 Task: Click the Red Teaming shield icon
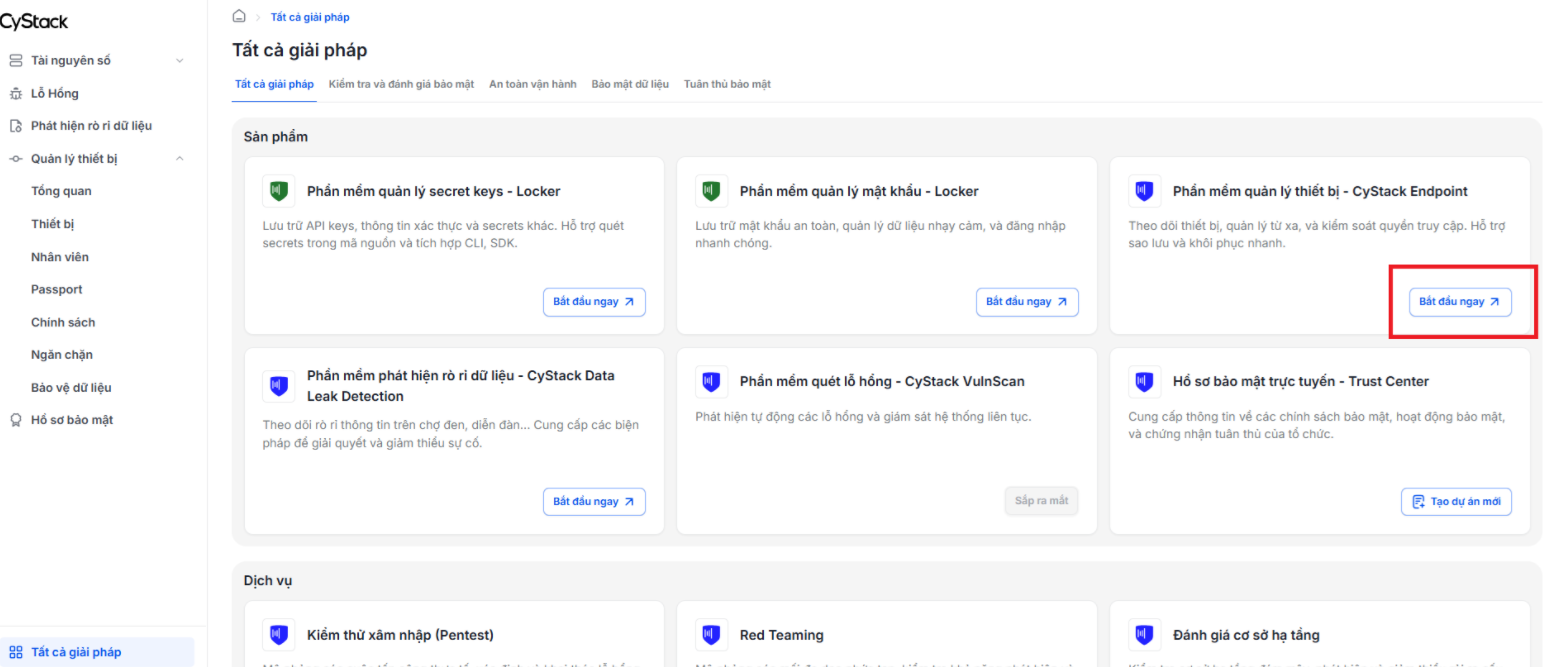(710, 634)
